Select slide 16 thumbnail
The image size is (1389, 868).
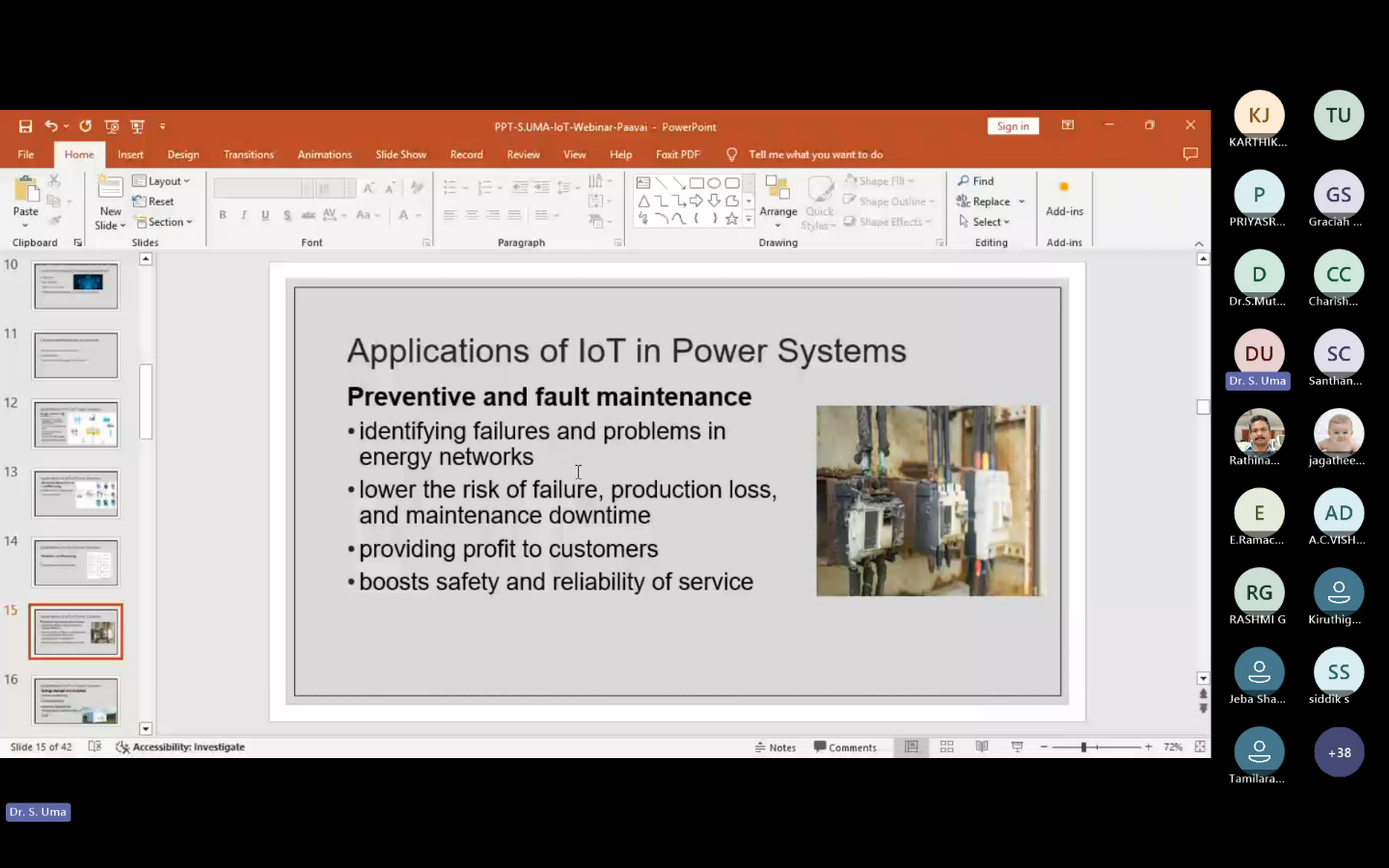click(76, 700)
